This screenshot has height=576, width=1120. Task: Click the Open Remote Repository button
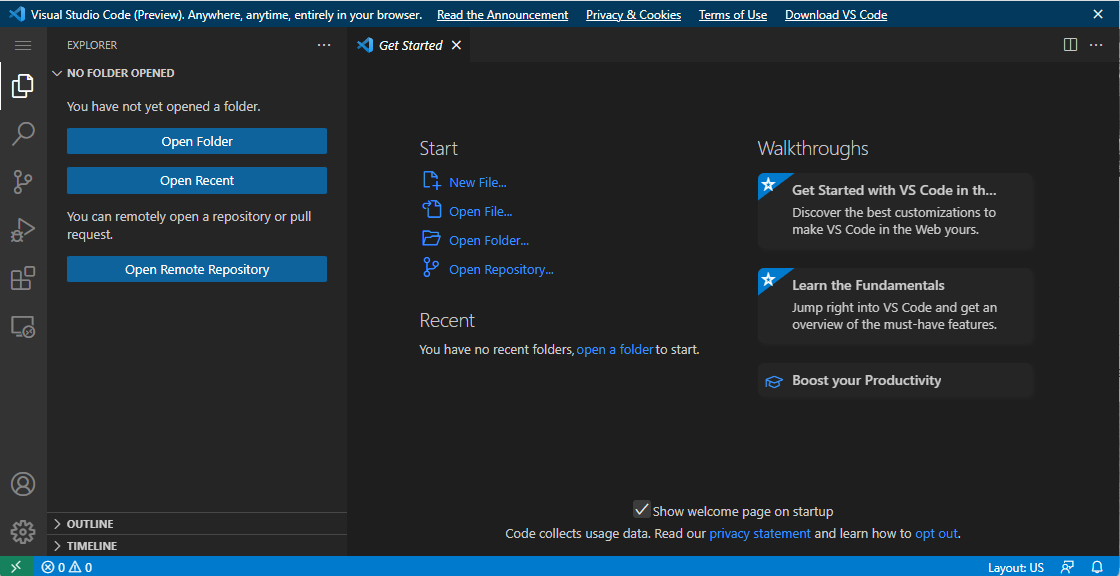click(196, 269)
